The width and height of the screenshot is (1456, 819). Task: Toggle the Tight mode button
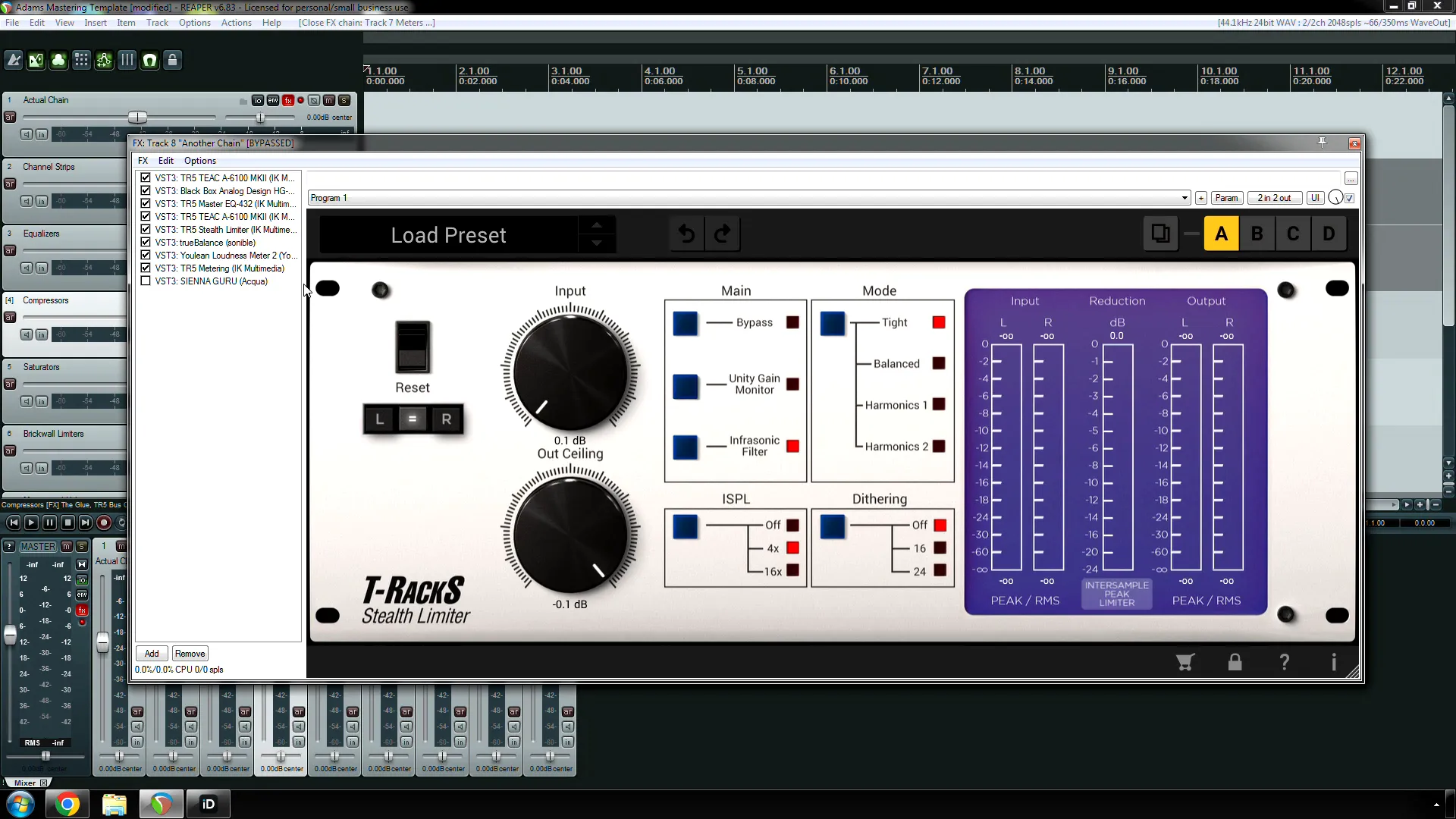point(833,322)
